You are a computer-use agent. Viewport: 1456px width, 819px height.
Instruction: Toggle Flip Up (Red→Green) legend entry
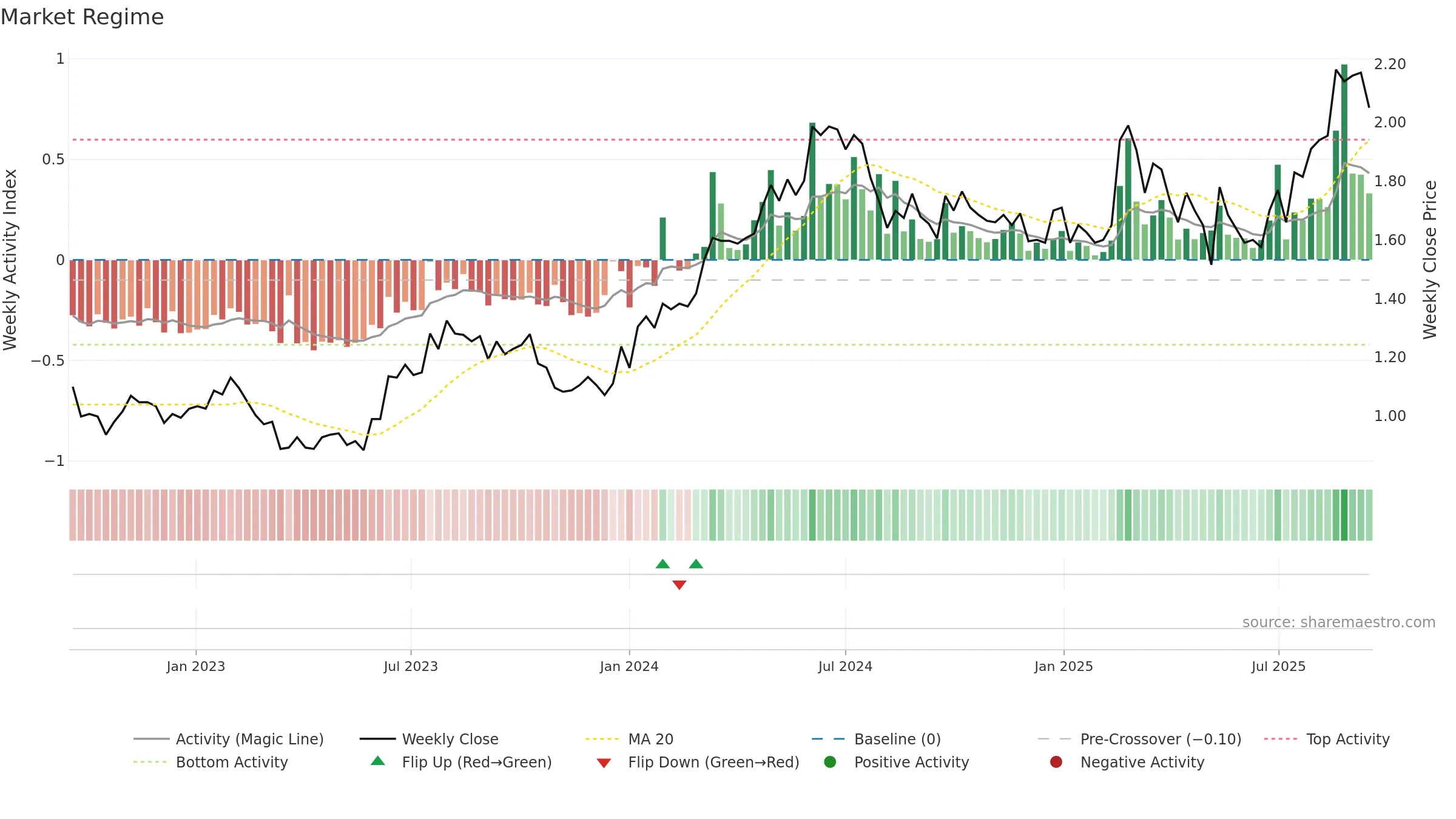(x=461, y=762)
